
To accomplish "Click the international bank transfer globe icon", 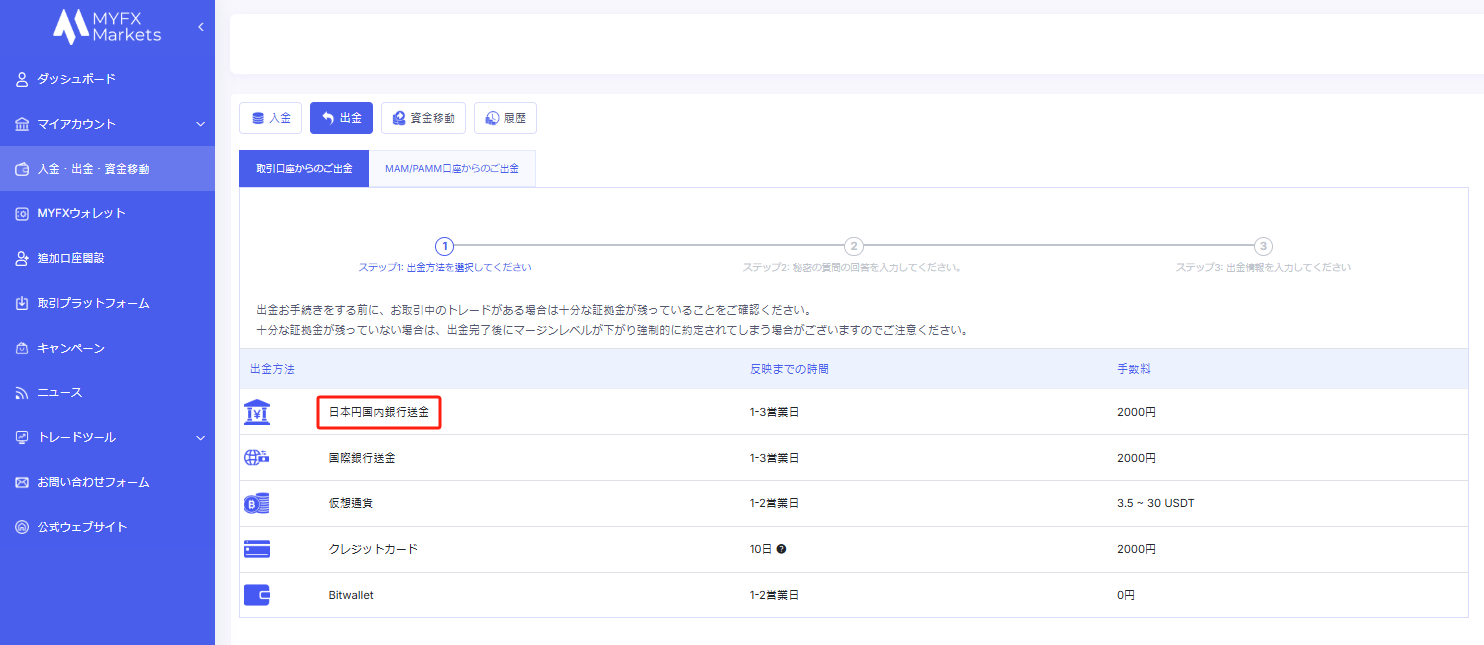I will [x=257, y=458].
